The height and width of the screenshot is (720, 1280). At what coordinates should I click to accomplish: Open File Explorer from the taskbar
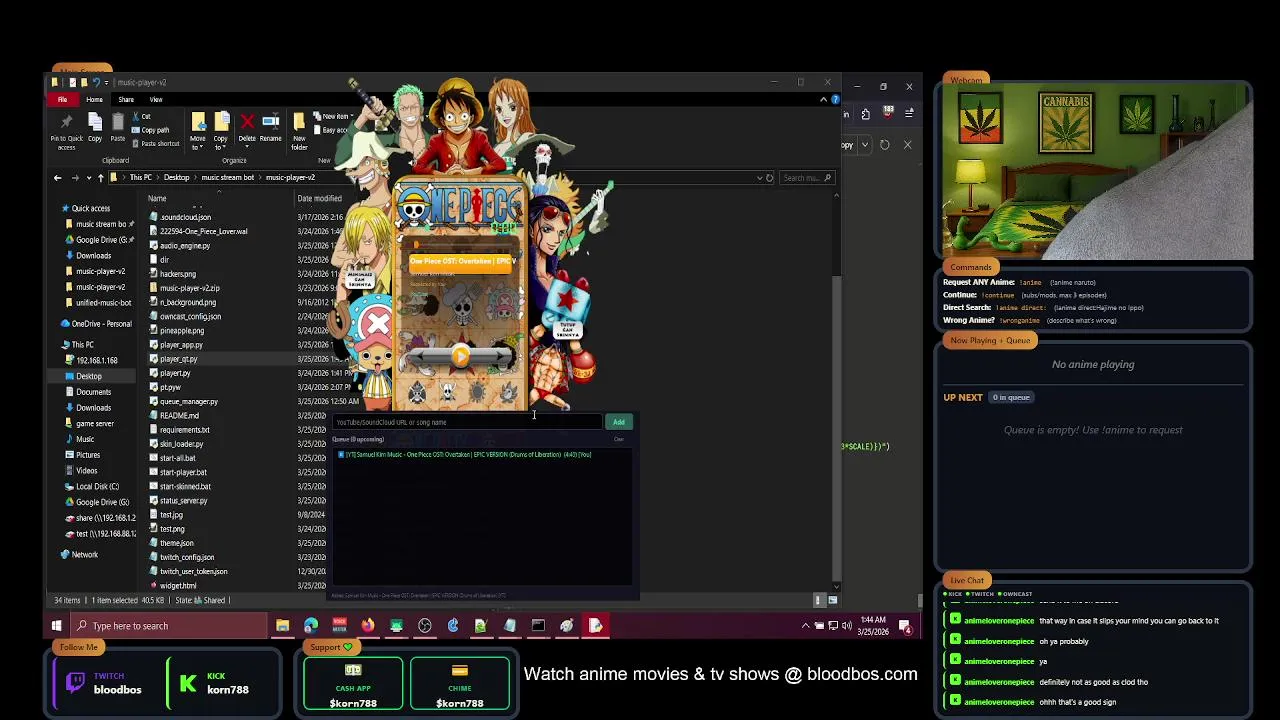282,626
